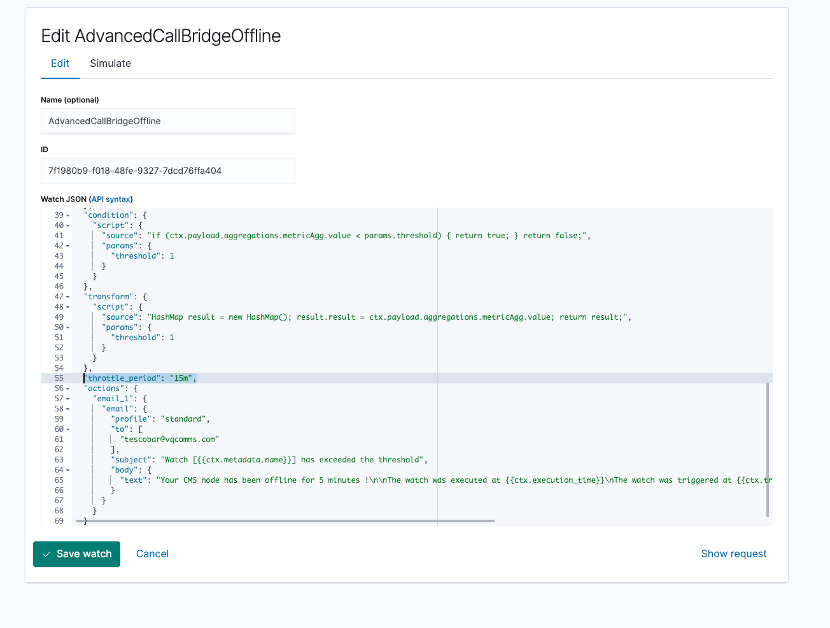
Task: Click the tescobar@vqcomms.com email address
Action: [x=170, y=439]
